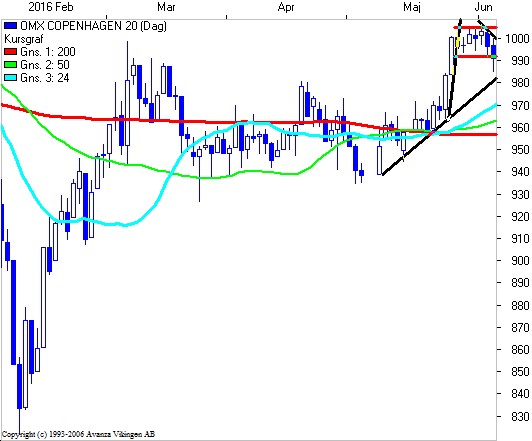Screen dimensions: 532x441
Task: Click the 'Mar' month axis label
Action: point(166,7)
